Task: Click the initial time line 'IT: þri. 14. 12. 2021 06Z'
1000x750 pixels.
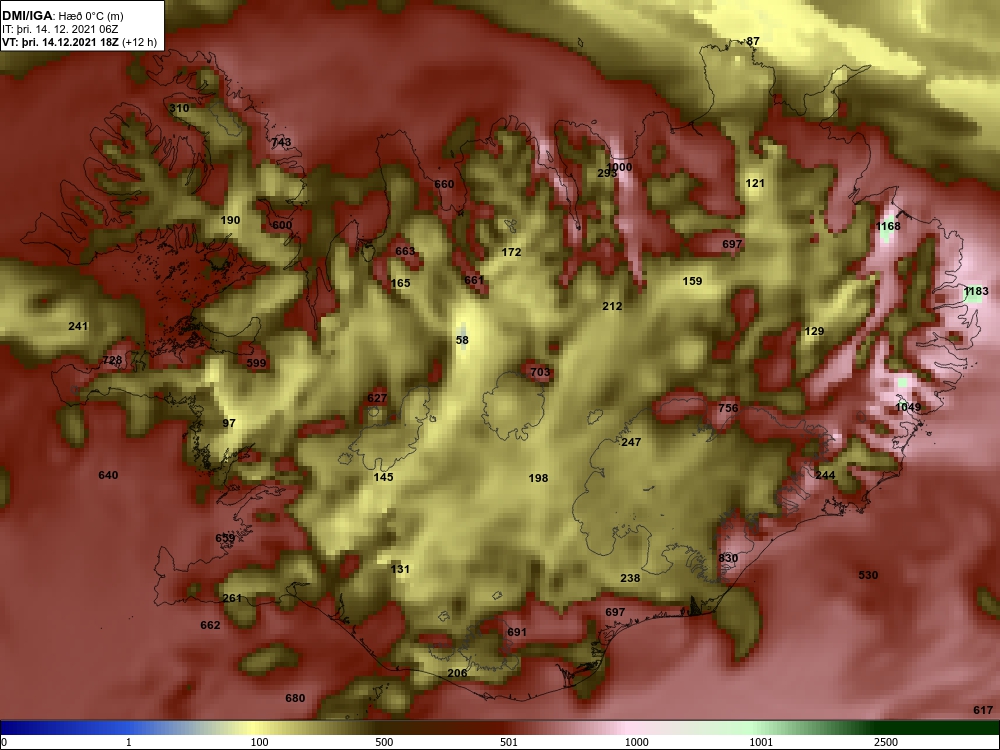Action: (x=60, y=29)
